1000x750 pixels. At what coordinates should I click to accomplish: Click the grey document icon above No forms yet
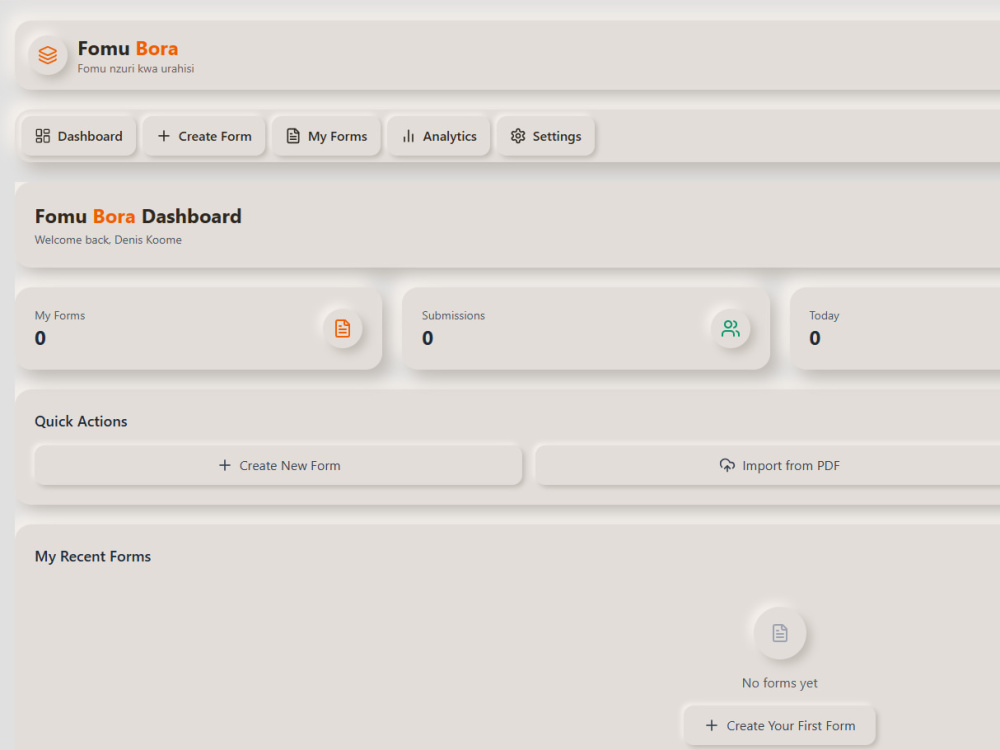click(x=779, y=633)
